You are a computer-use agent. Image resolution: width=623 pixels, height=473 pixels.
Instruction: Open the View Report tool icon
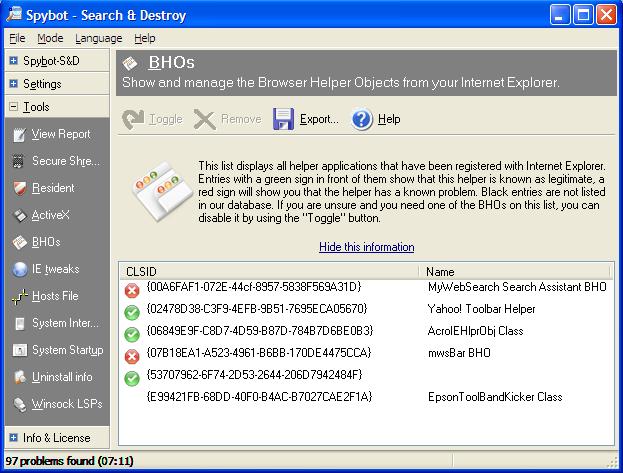tap(19, 135)
